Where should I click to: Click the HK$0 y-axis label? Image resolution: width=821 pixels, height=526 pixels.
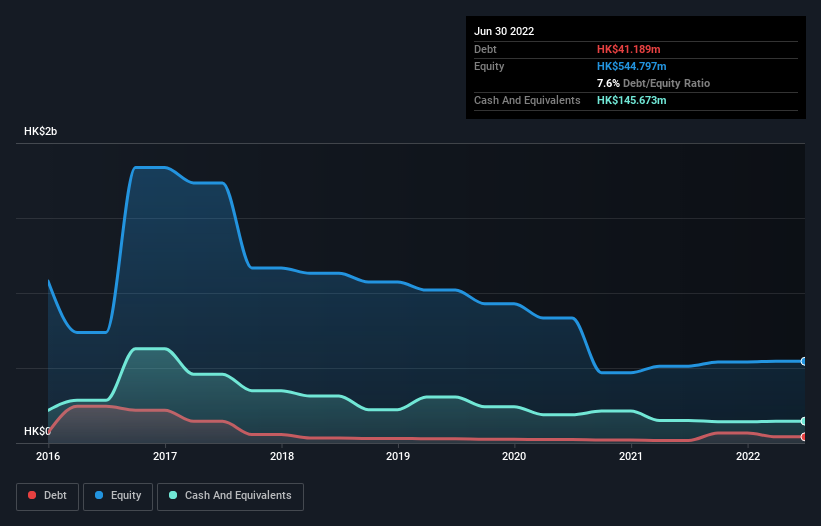click(x=37, y=431)
